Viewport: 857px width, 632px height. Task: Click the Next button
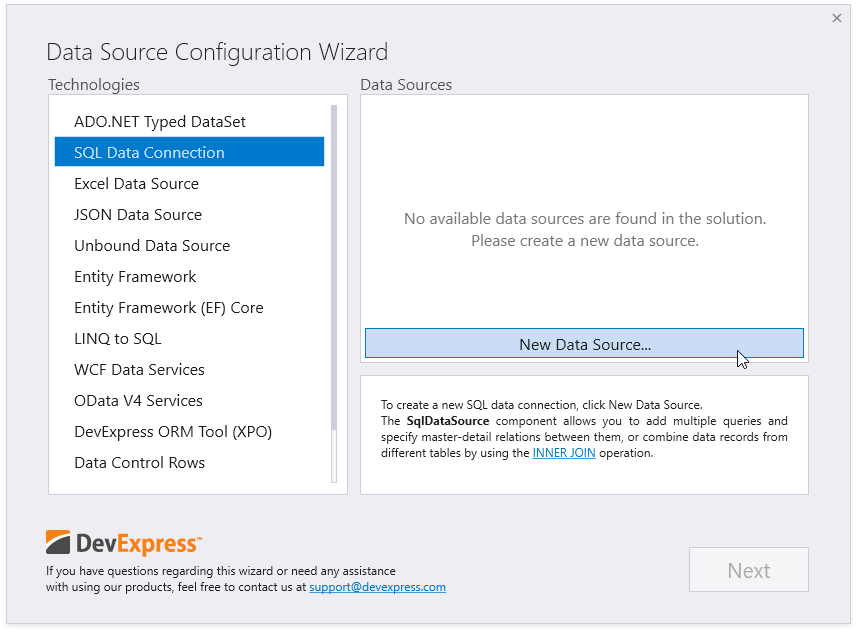[x=748, y=570]
